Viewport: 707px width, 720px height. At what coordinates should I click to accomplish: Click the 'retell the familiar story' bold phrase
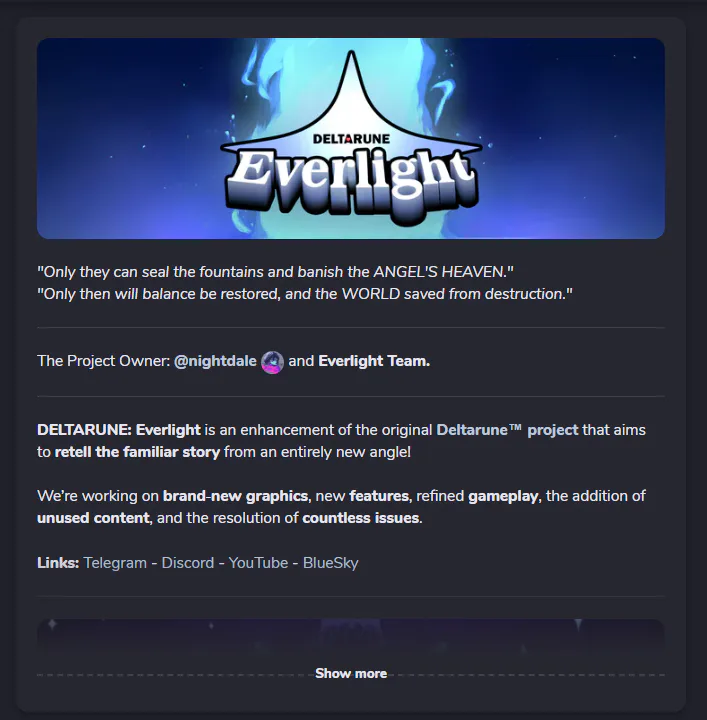pos(137,452)
